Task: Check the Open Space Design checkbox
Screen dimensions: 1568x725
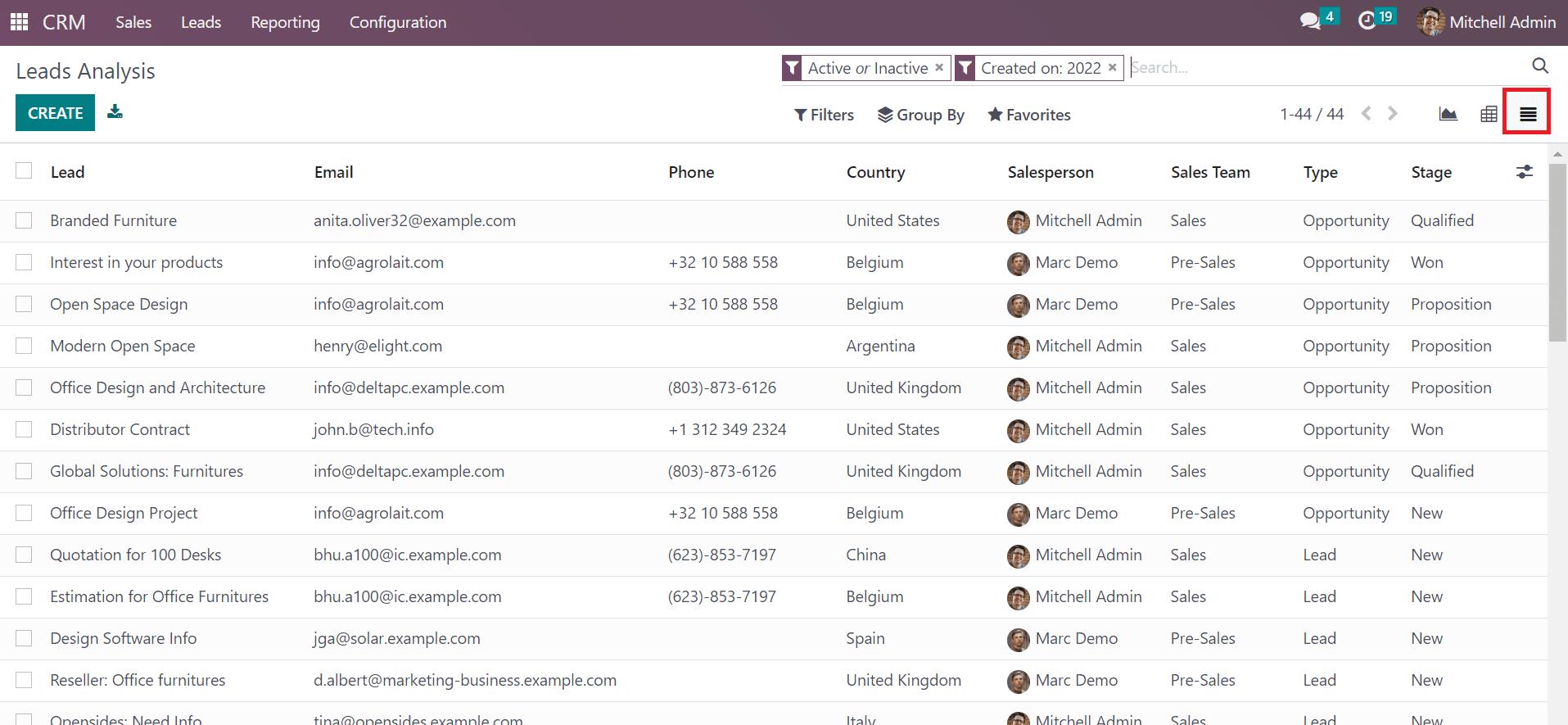Action: [x=24, y=304]
